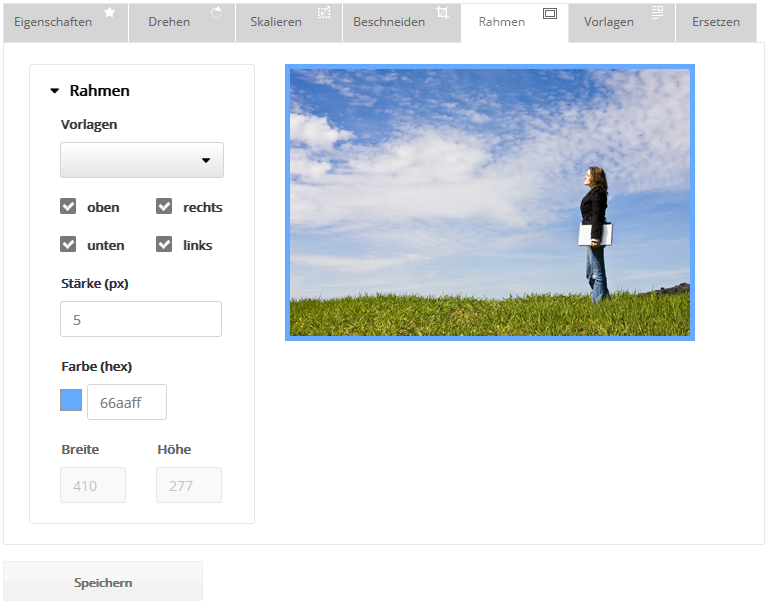Screen dimensions: 768x605
Task: Click the list icon on Vorlagen tab
Action: (x=657, y=13)
